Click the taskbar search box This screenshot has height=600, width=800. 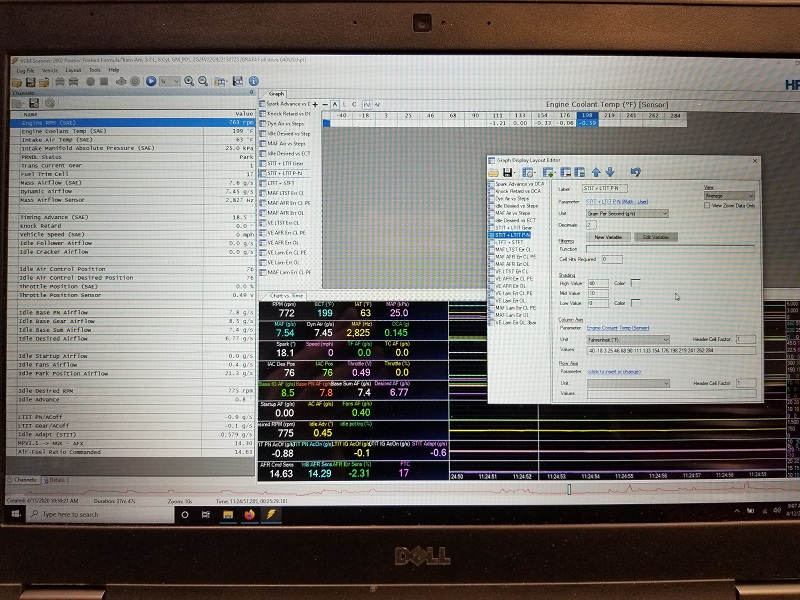tap(100, 514)
